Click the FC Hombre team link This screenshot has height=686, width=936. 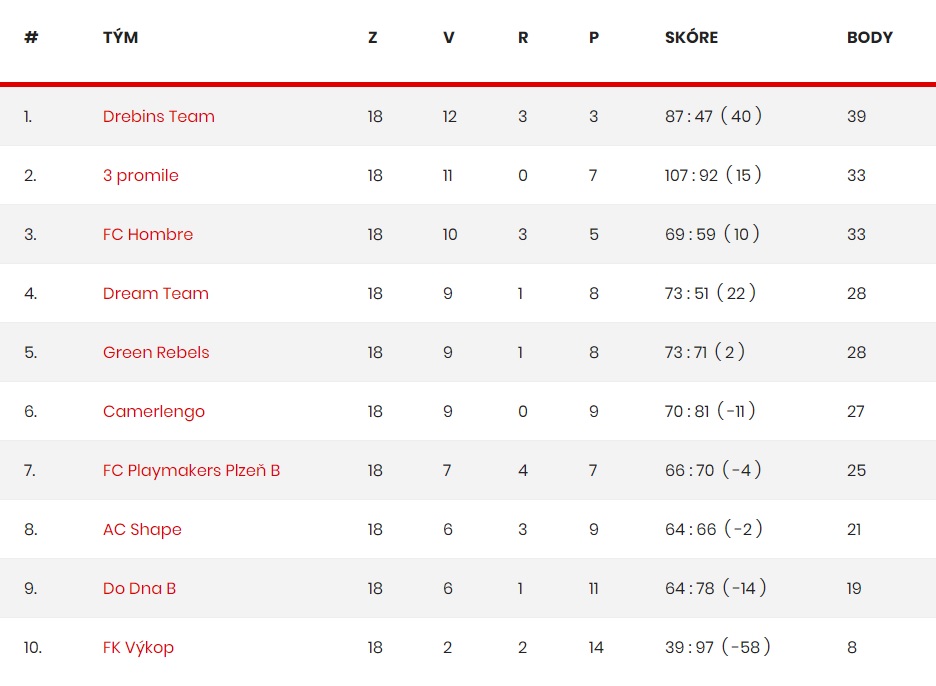[147, 234]
